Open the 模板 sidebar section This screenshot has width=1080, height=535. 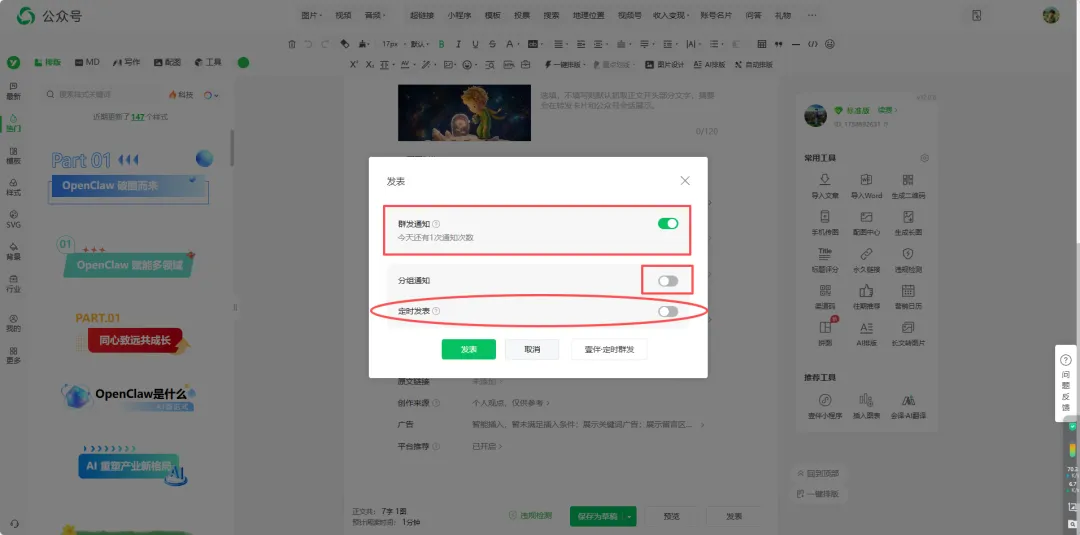(x=14, y=156)
